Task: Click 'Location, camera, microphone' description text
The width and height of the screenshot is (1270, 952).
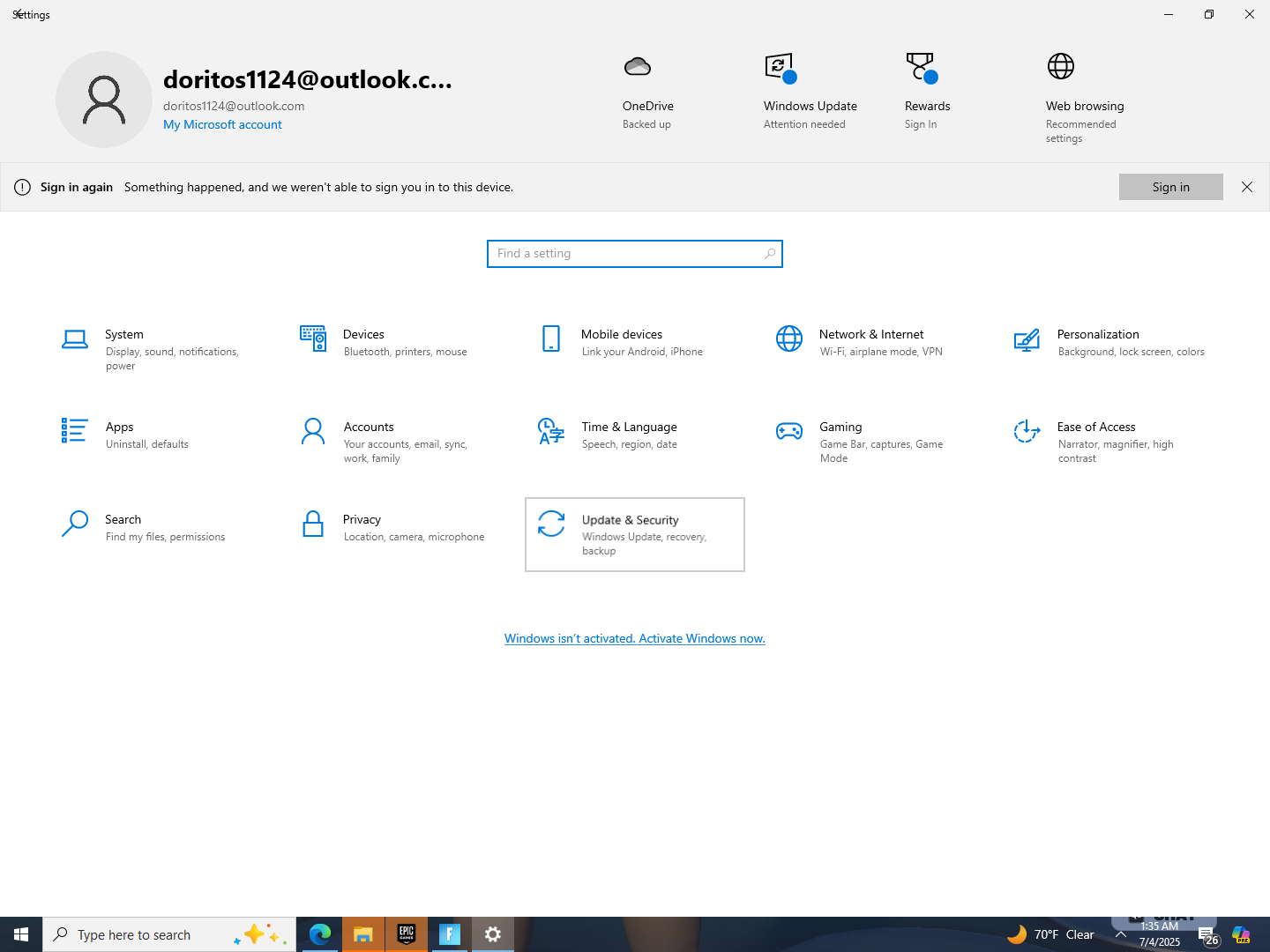Action: coord(414,537)
